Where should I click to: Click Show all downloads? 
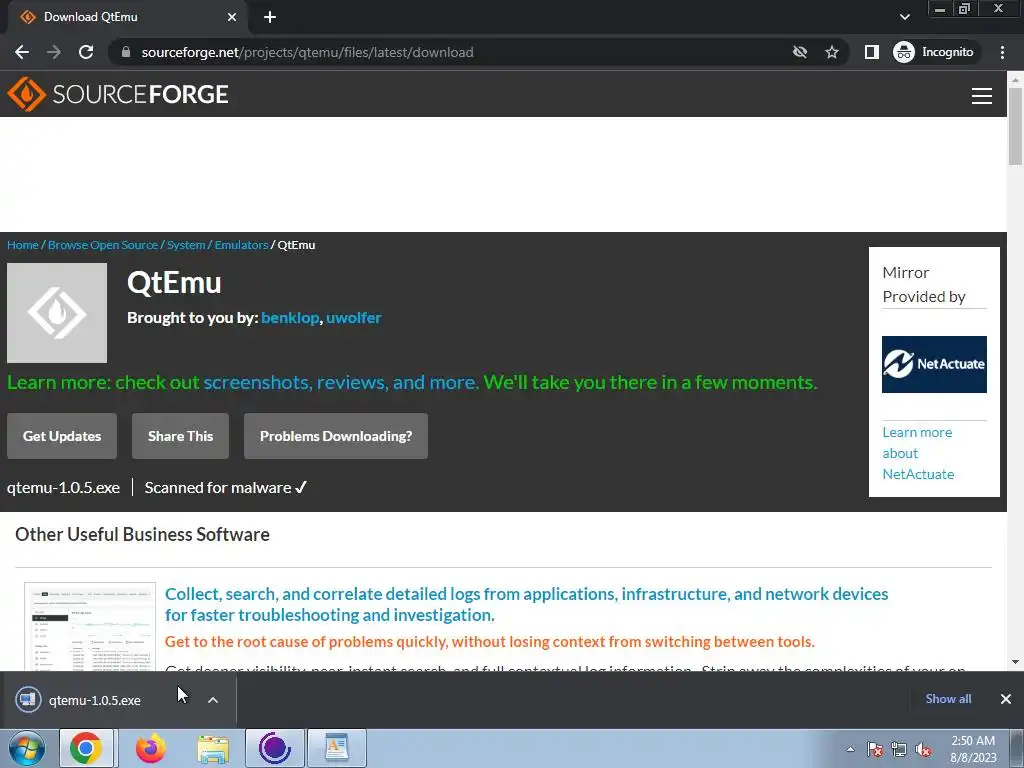tap(948, 699)
